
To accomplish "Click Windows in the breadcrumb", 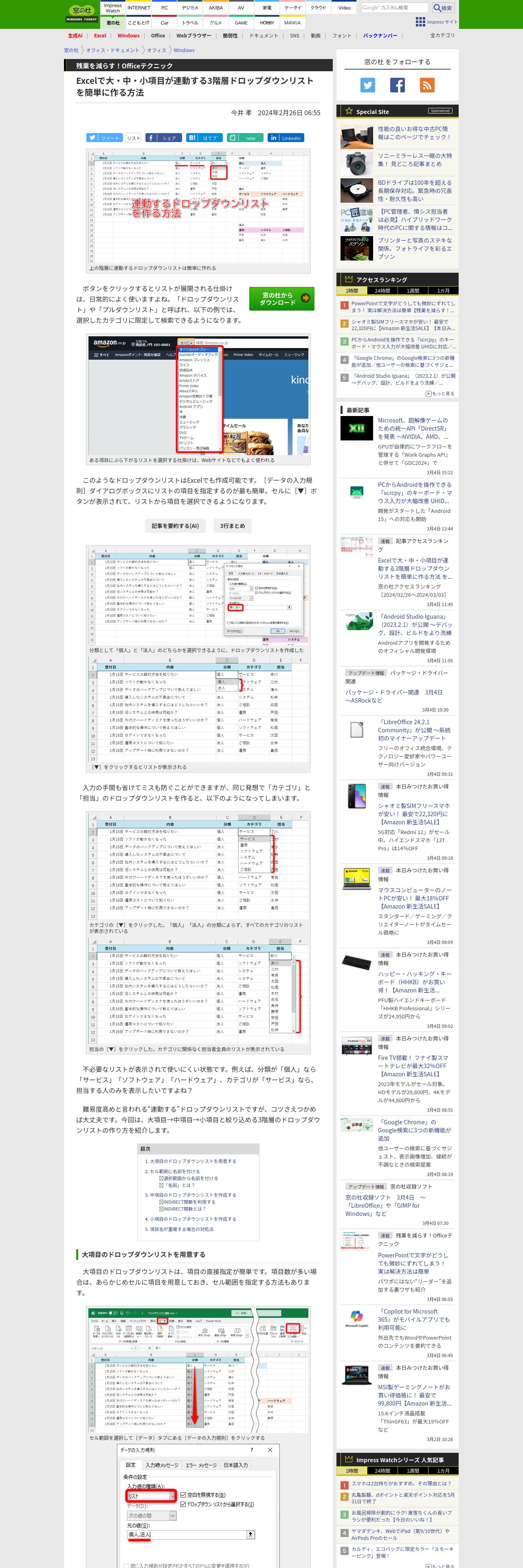I will click(184, 50).
